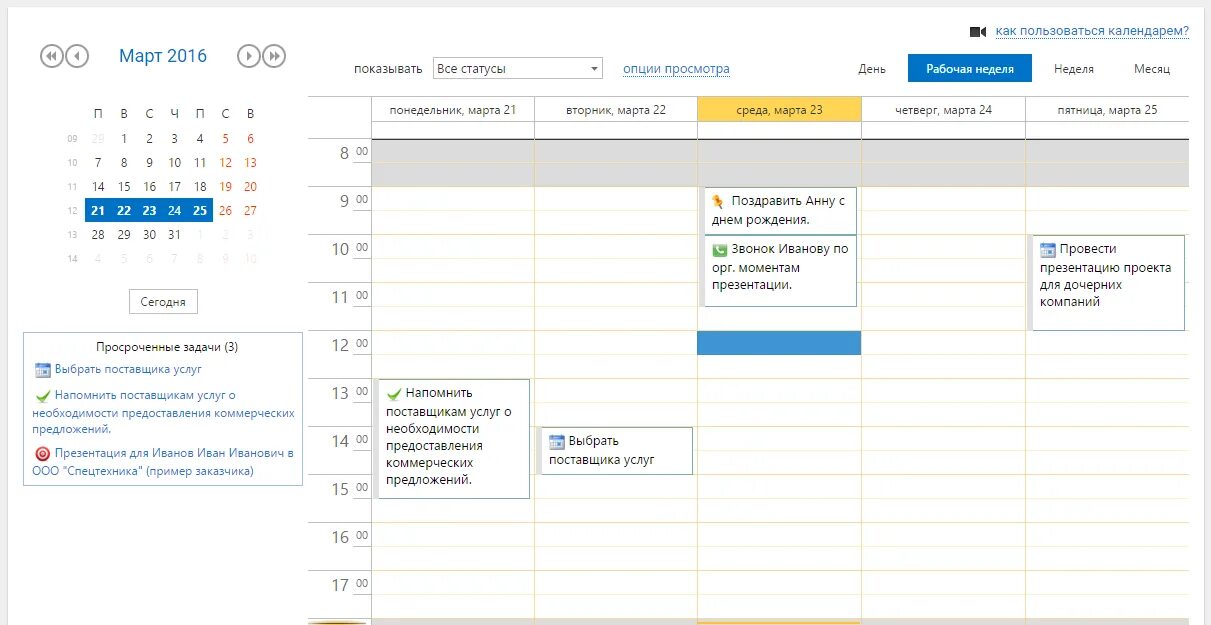Image resolution: width=1211 pixels, height=625 pixels.
Task: Click the 13 00 hour label
Action: [350, 393]
